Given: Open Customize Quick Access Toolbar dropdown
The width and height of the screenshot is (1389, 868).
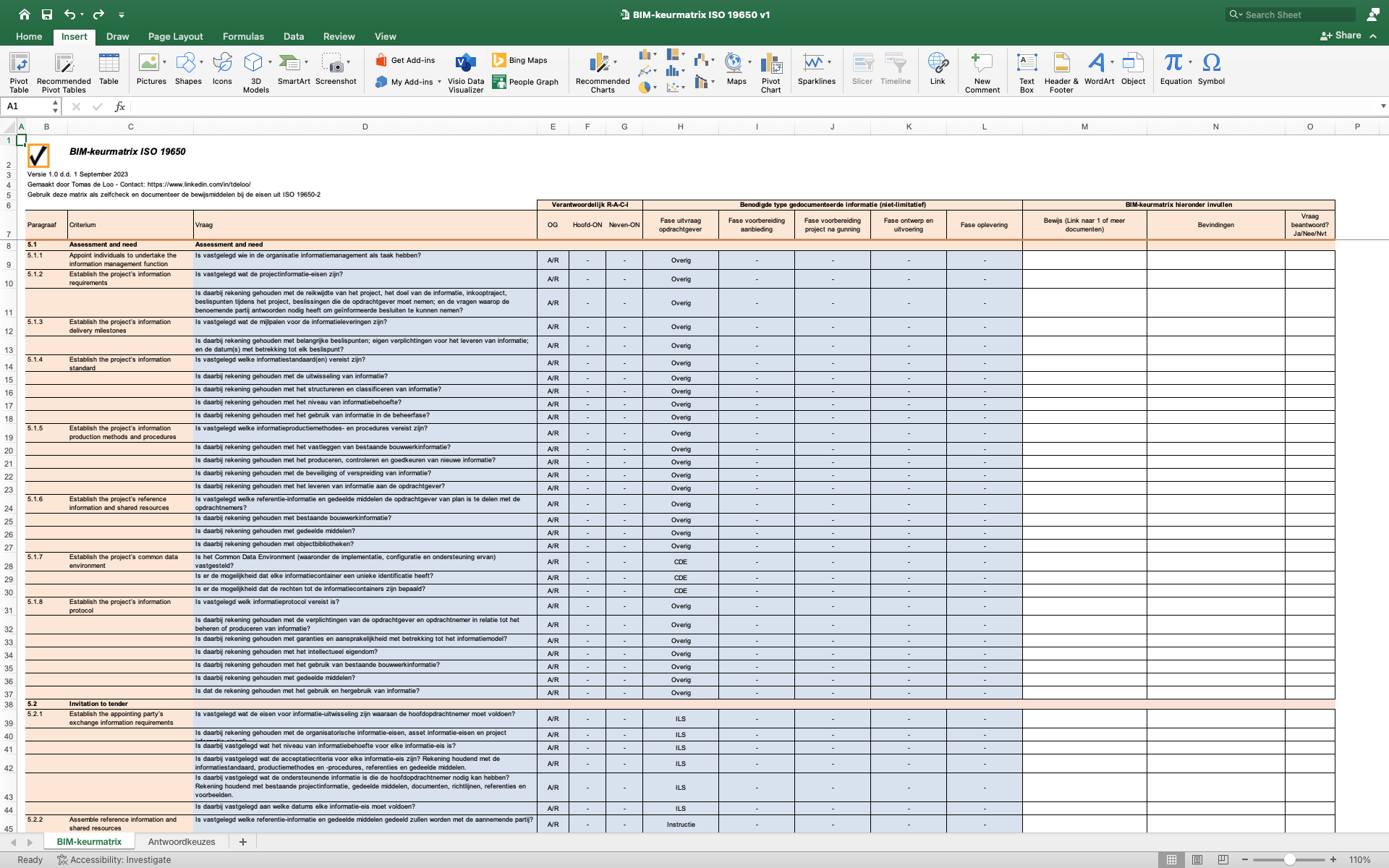Looking at the screenshot, I should (122, 14).
